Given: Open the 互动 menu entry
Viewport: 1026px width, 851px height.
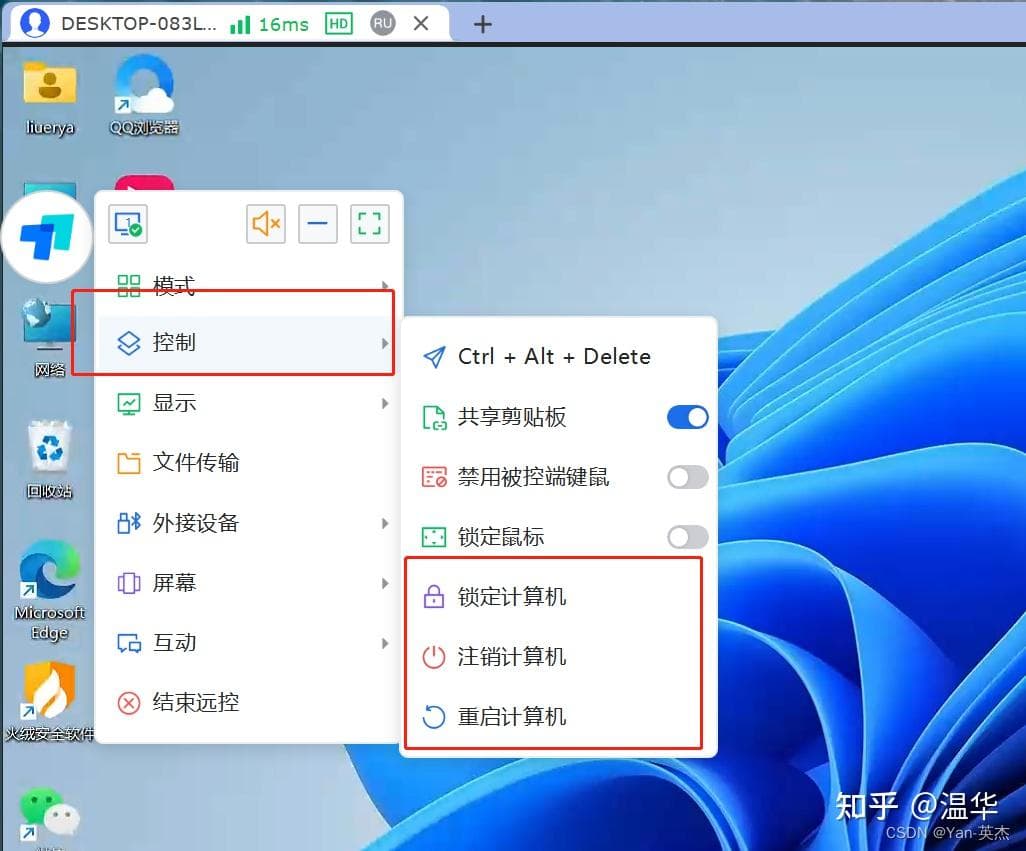Looking at the screenshot, I should pos(249,643).
